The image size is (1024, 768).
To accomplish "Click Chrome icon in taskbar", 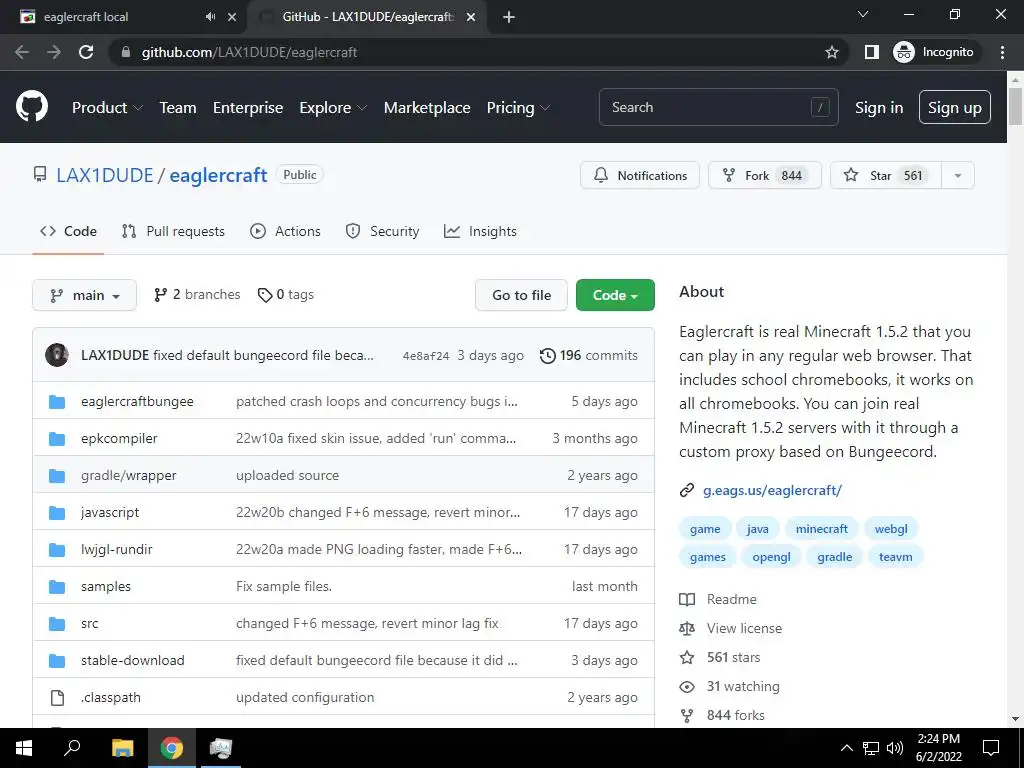I will point(172,748).
